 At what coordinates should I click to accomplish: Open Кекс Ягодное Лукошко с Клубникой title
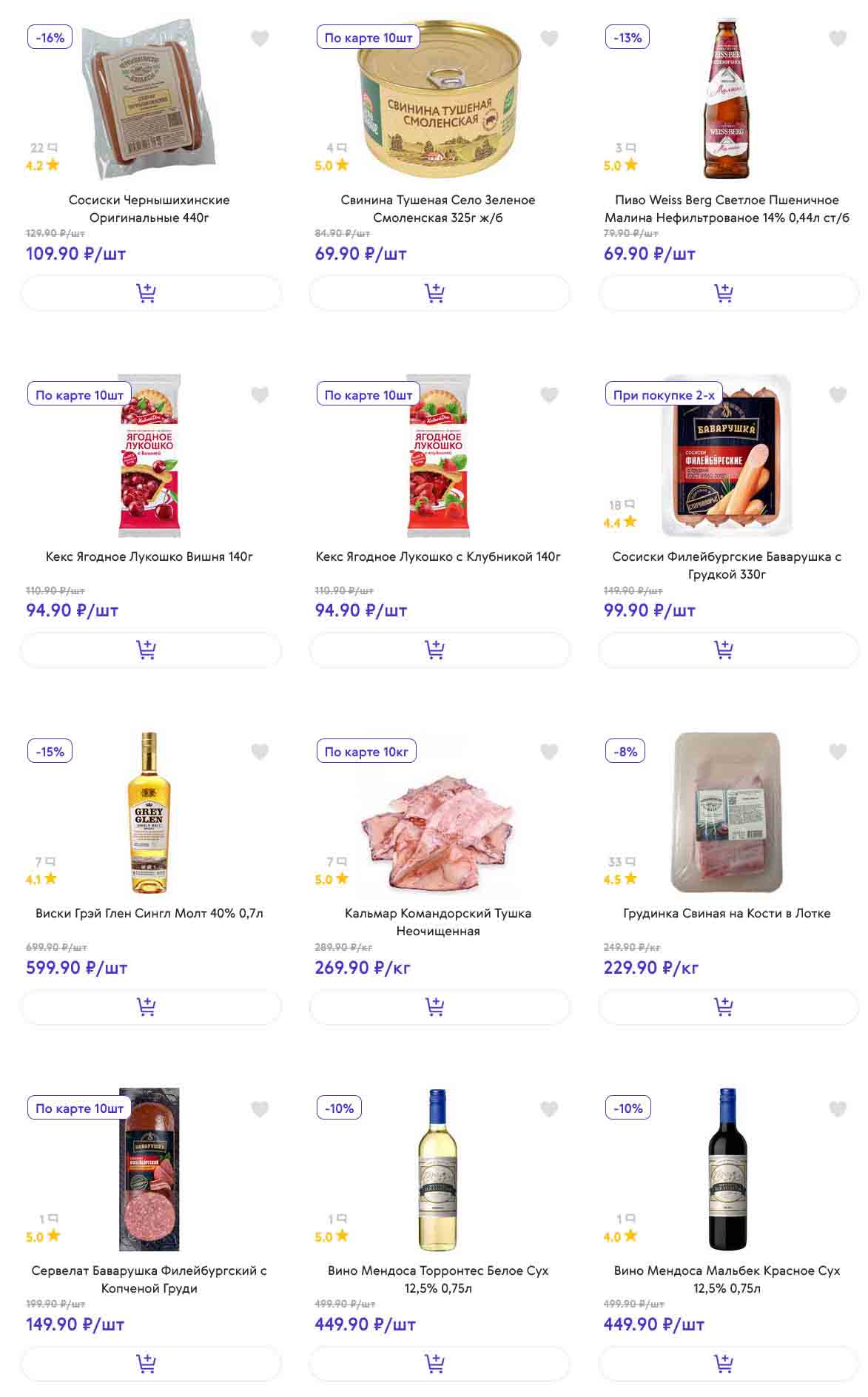(x=438, y=556)
